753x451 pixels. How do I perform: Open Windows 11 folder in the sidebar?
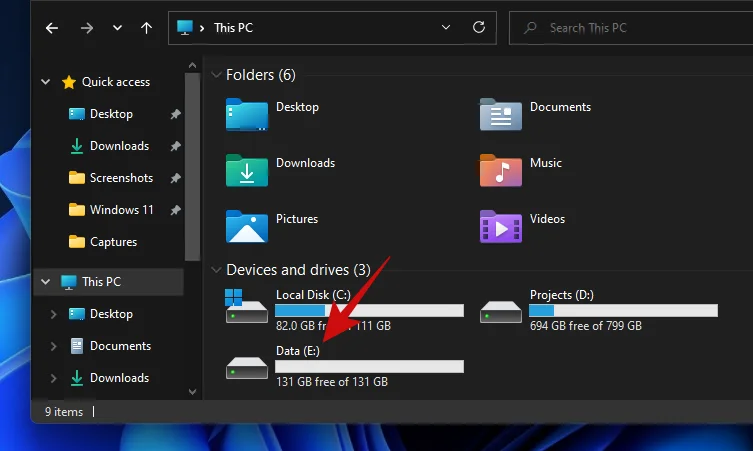pos(121,210)
